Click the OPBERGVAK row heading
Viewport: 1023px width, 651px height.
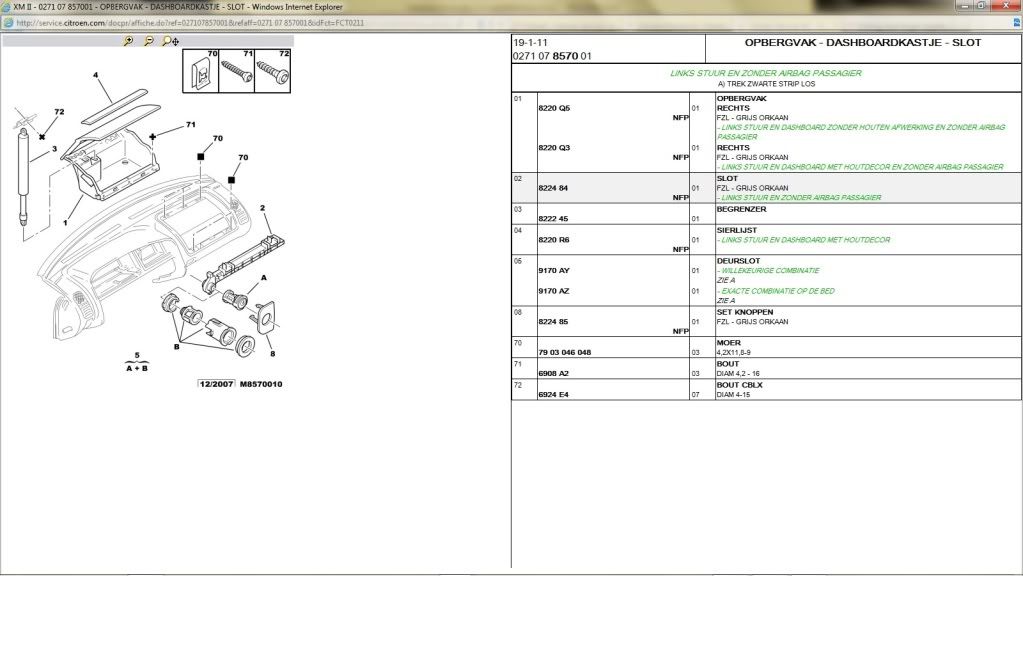click(x=741, y=98)
